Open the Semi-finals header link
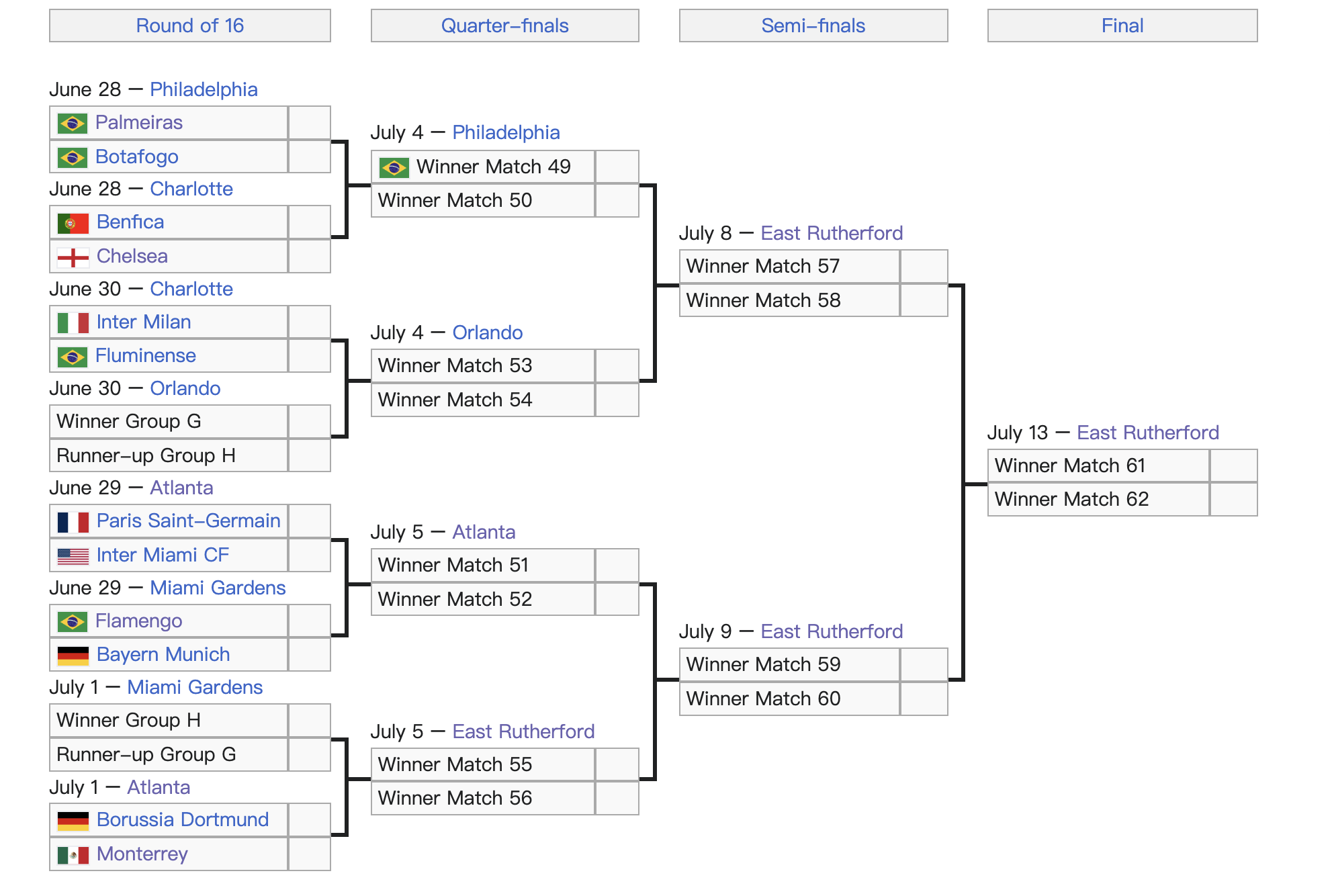The width and height of the screenshot is (1330, 896). (x=813, y=26)
